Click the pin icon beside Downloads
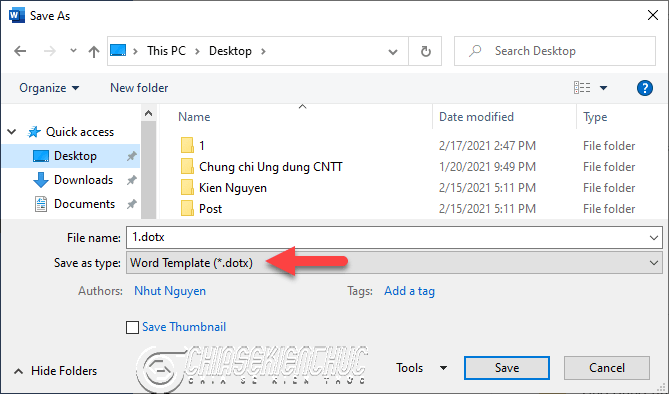669x394 pixels. point(131,180)
